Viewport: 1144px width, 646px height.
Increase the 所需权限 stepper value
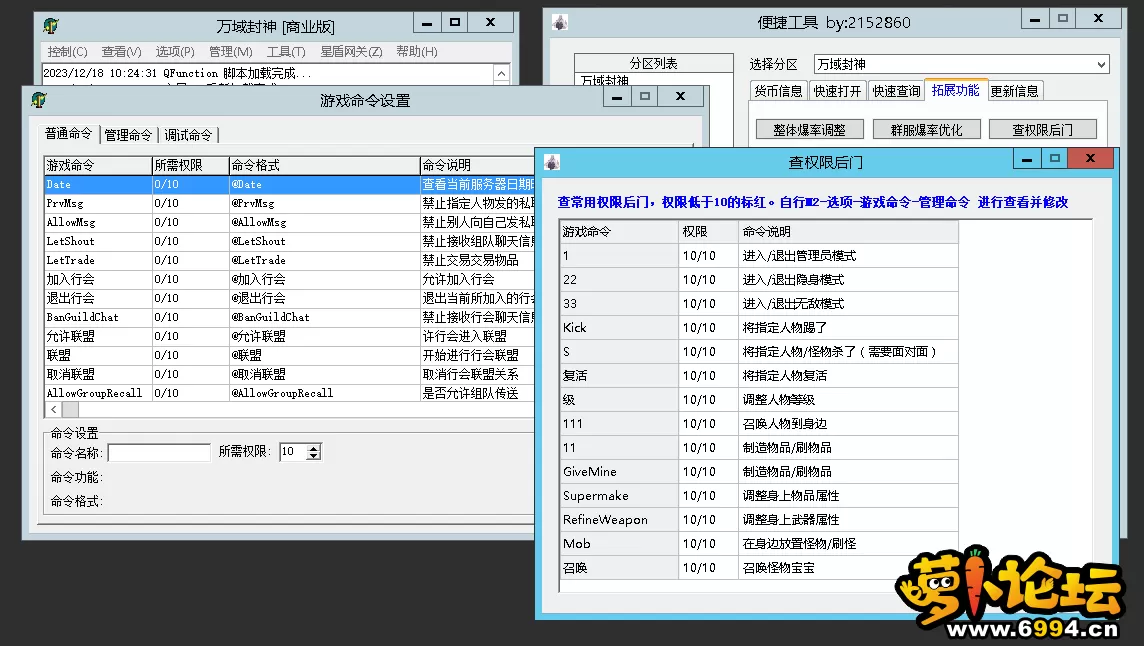point(314,448)
